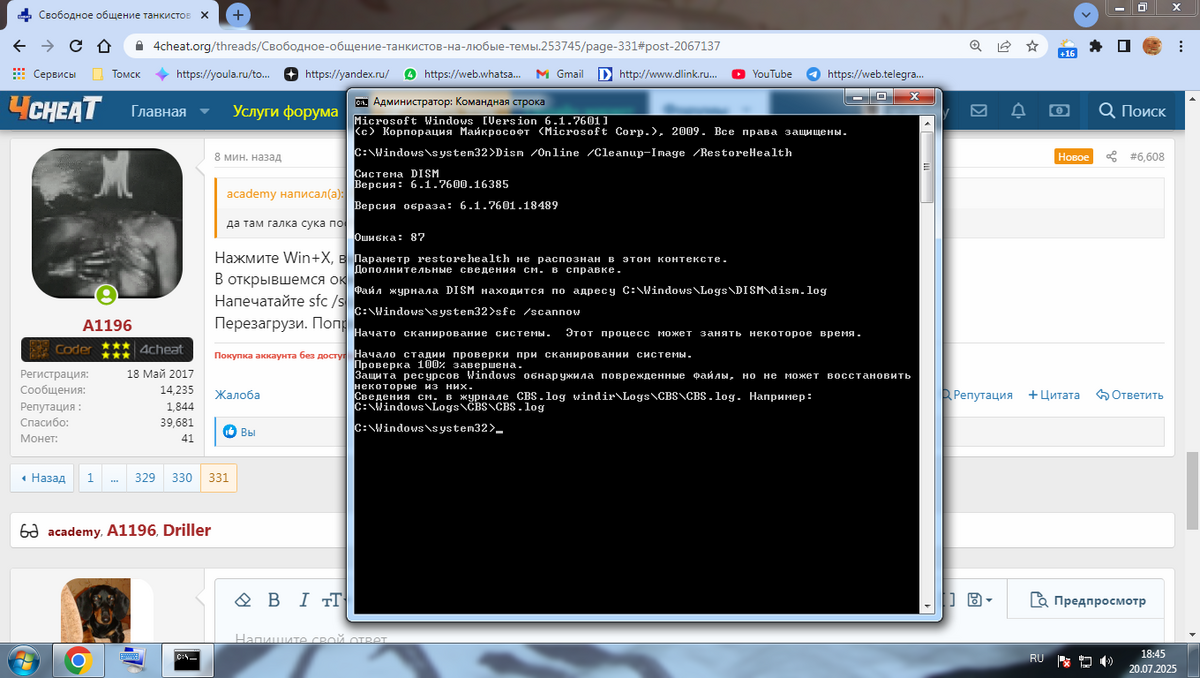
Task: Expand the Главная dropdown arrow
Action: point(204,111)
